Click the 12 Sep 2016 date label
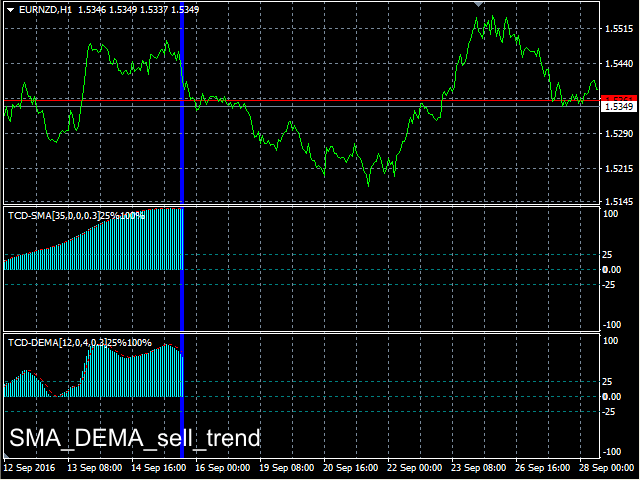Screen dimensions: 640x480 pos(29,468)
